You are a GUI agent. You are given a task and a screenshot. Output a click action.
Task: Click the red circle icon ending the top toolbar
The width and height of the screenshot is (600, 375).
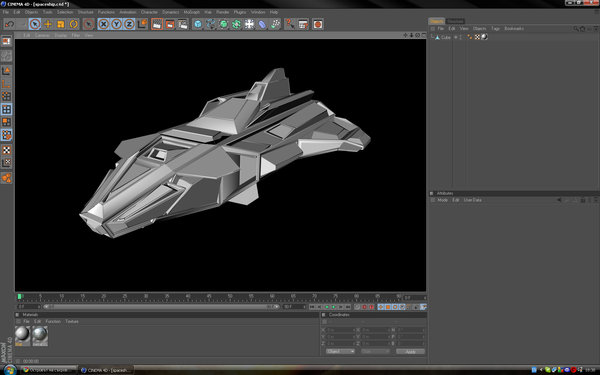tap(318, 24)
